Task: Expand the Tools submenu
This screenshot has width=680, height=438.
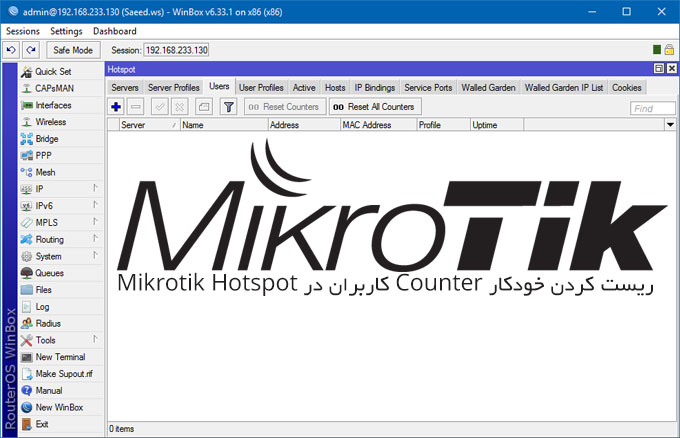Action: 61,340
